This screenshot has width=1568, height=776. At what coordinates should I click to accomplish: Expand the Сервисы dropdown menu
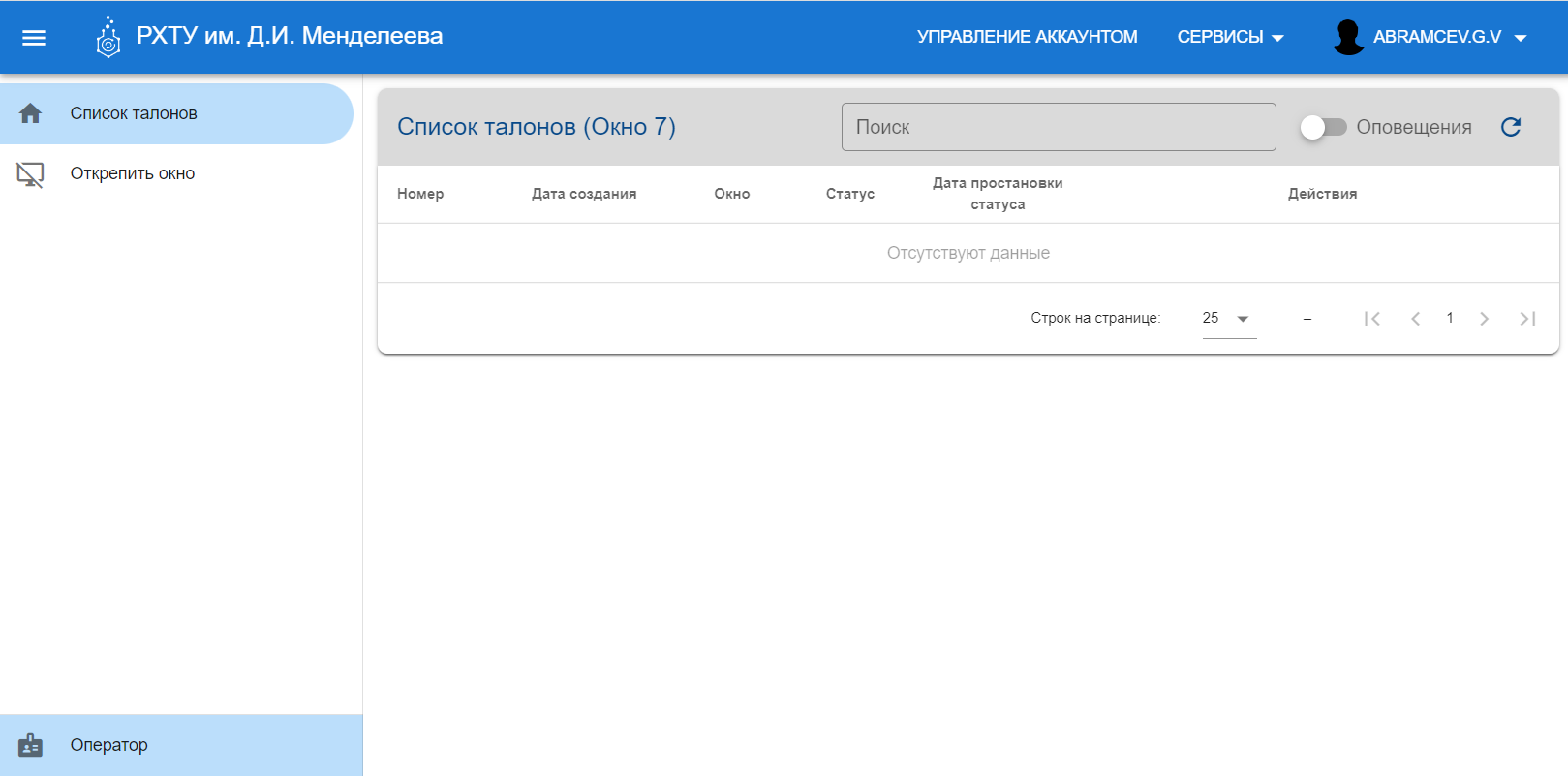tap(1230, 37)
